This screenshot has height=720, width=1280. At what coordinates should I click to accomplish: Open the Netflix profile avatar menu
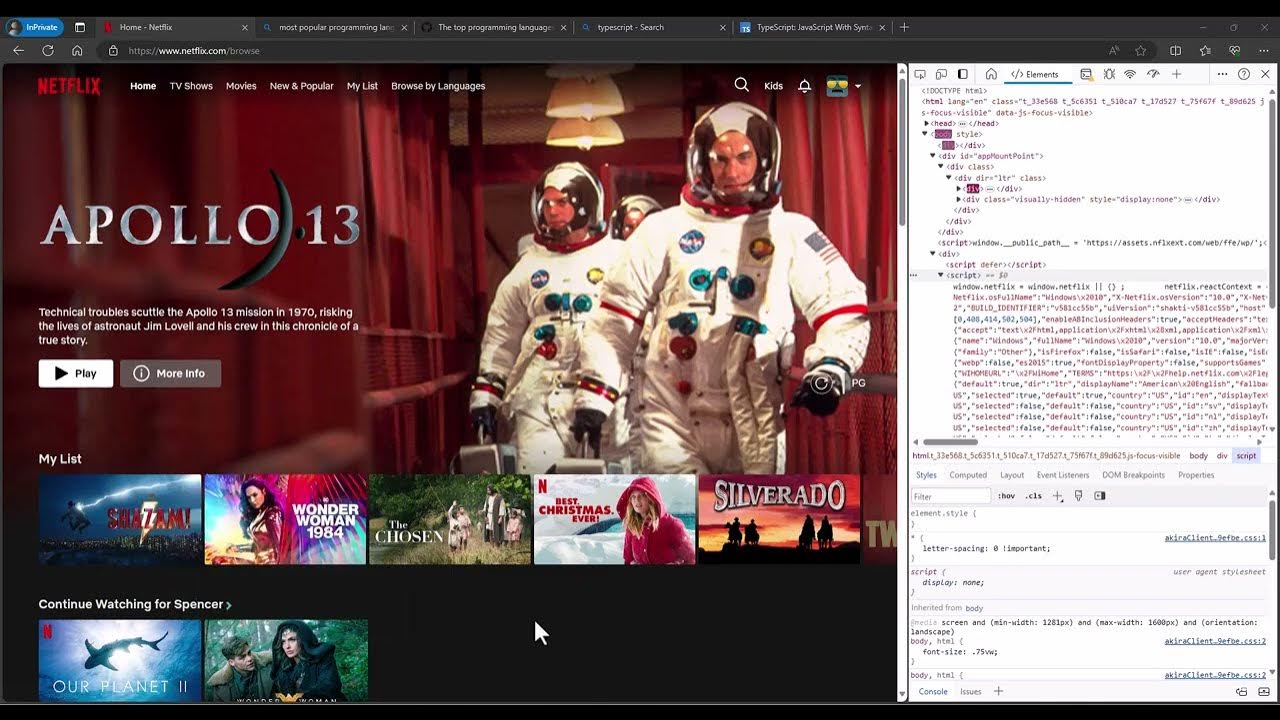(x=843, y=86)
